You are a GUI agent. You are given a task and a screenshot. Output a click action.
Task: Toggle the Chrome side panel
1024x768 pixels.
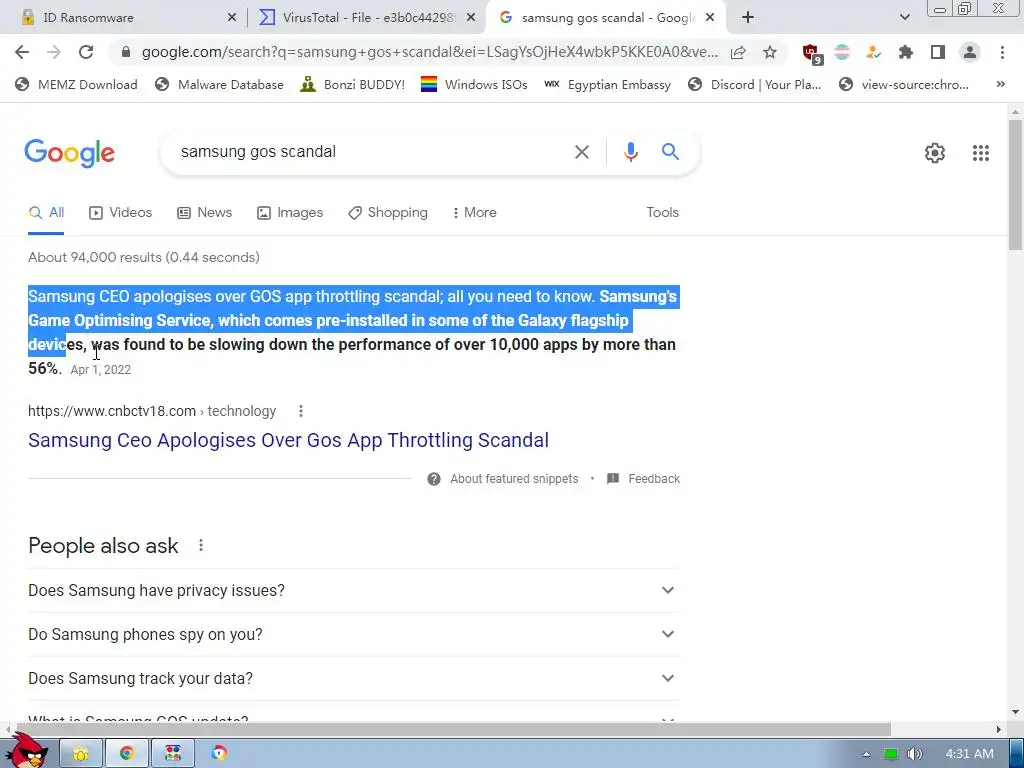coord(938,52)
